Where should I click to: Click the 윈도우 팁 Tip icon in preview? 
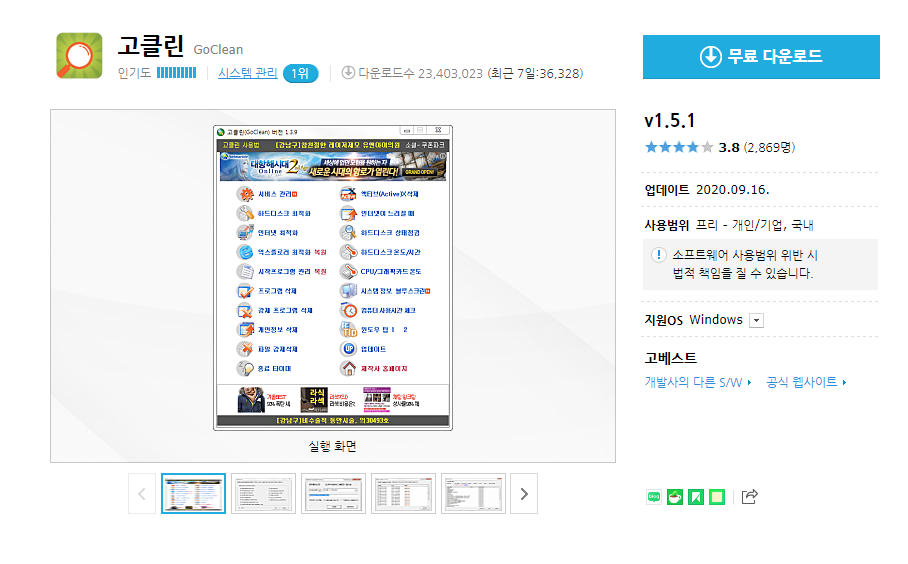[x=349, y=329]
